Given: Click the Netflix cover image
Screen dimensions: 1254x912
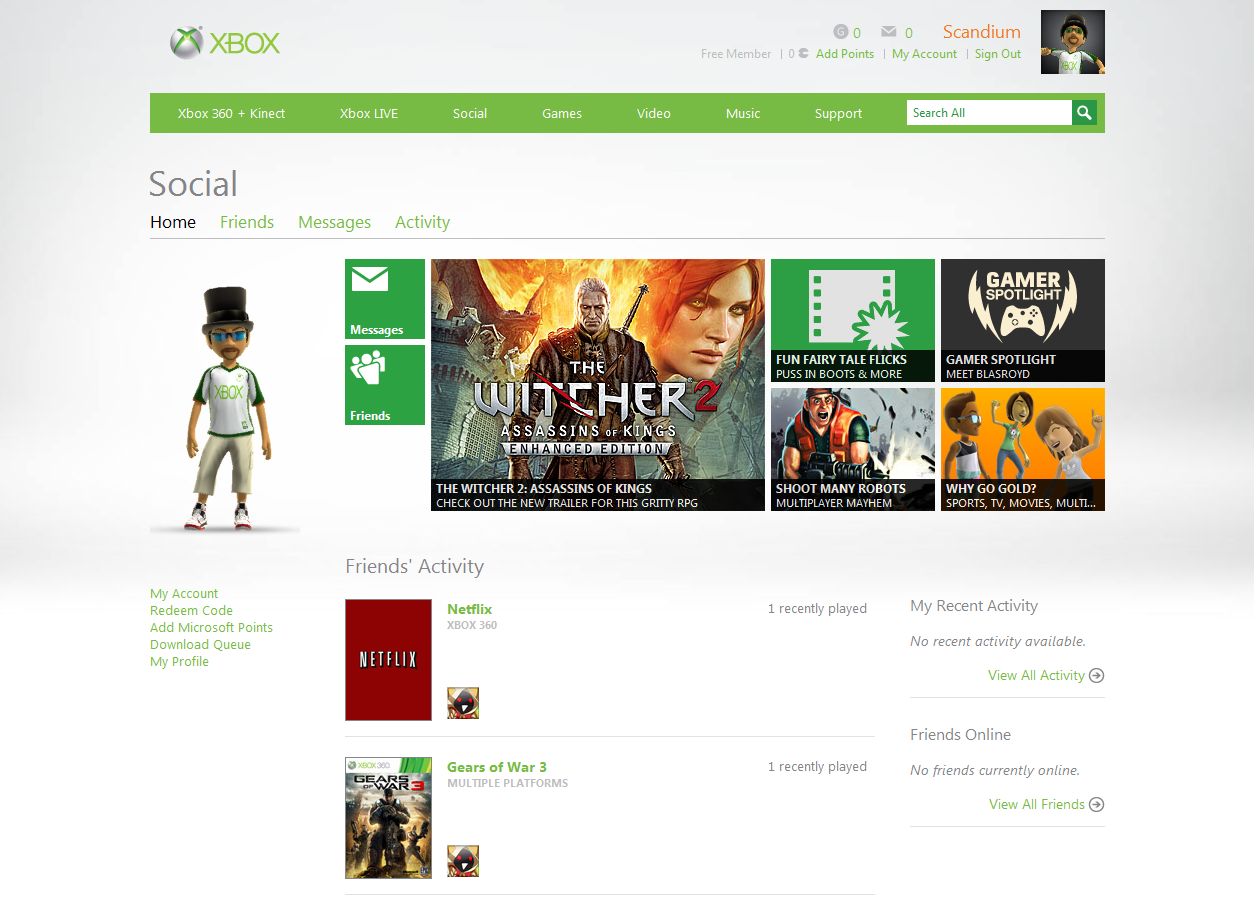Looking at the screenshot, I should point(388,660).
